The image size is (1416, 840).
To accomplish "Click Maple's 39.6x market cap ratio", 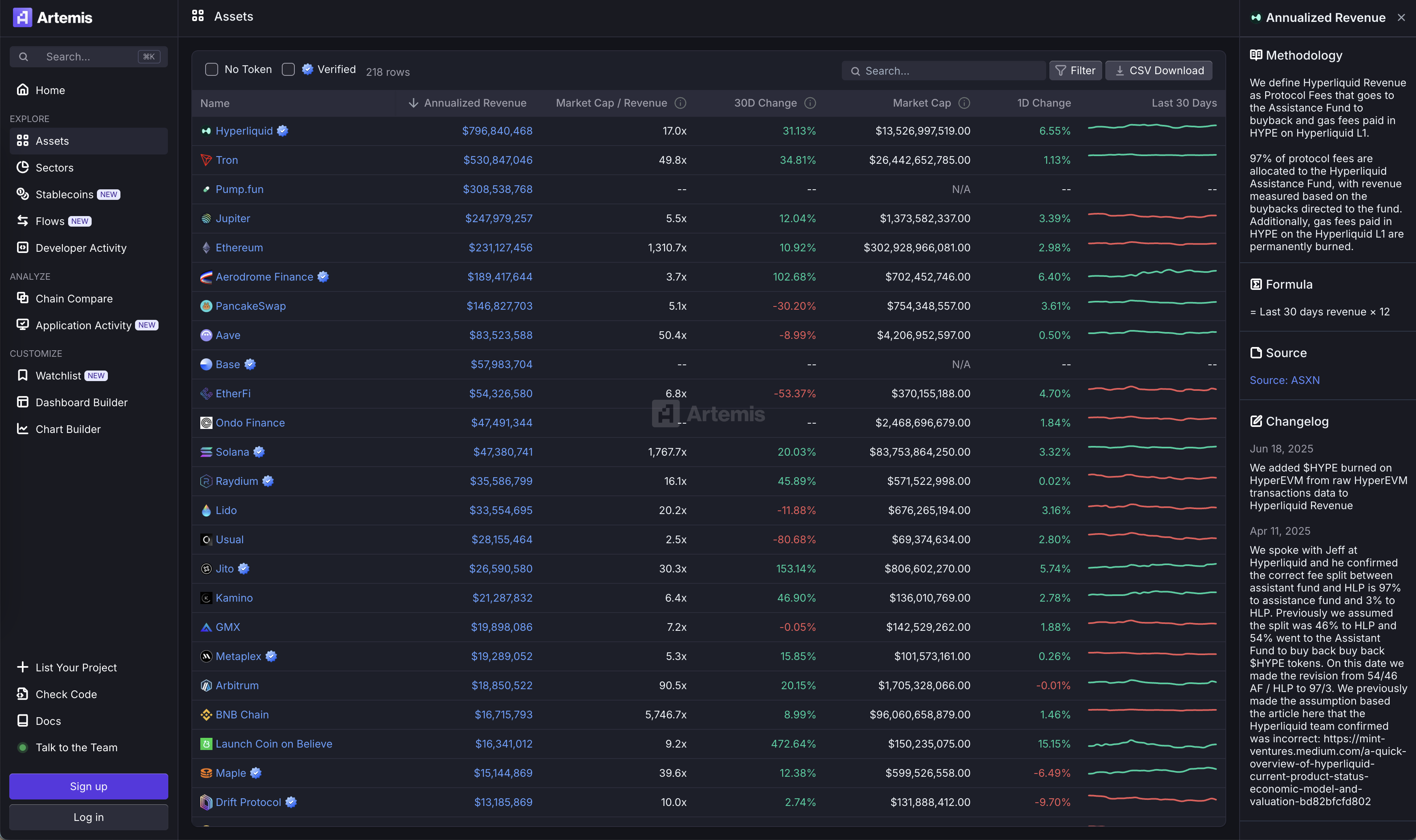I will point(673,773).
